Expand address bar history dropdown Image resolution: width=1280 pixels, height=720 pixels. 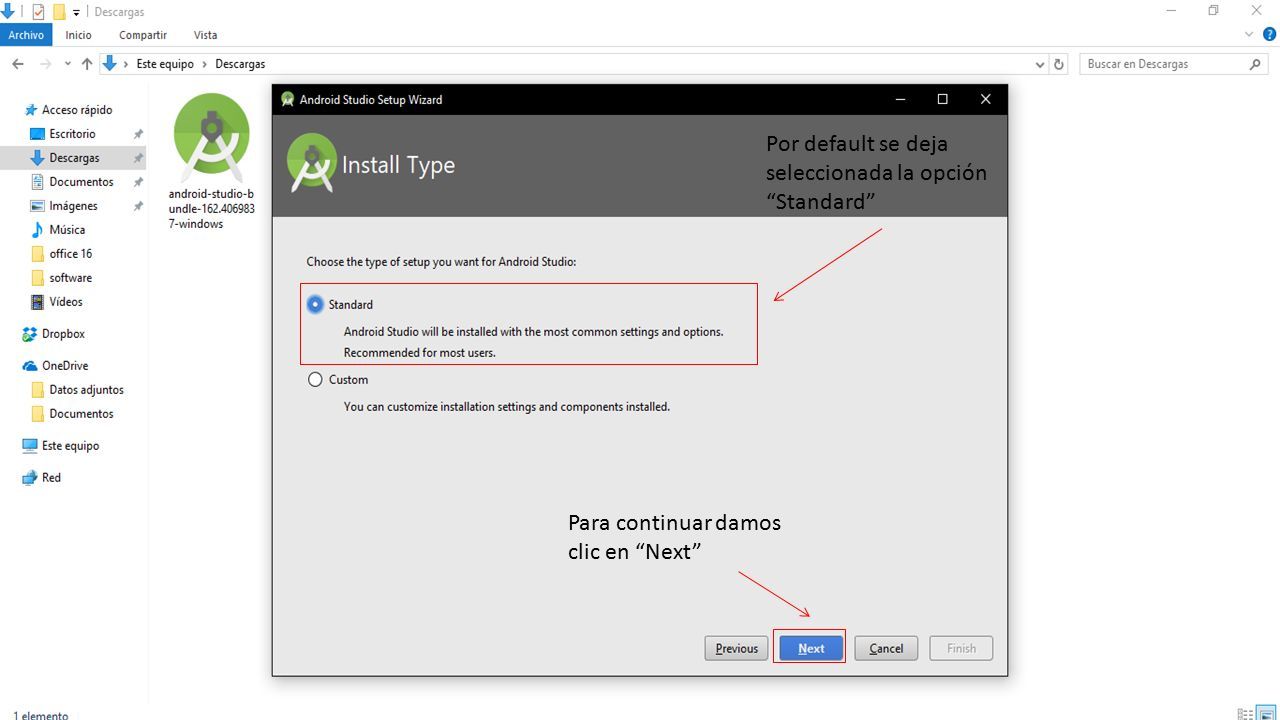(1040, 64)
